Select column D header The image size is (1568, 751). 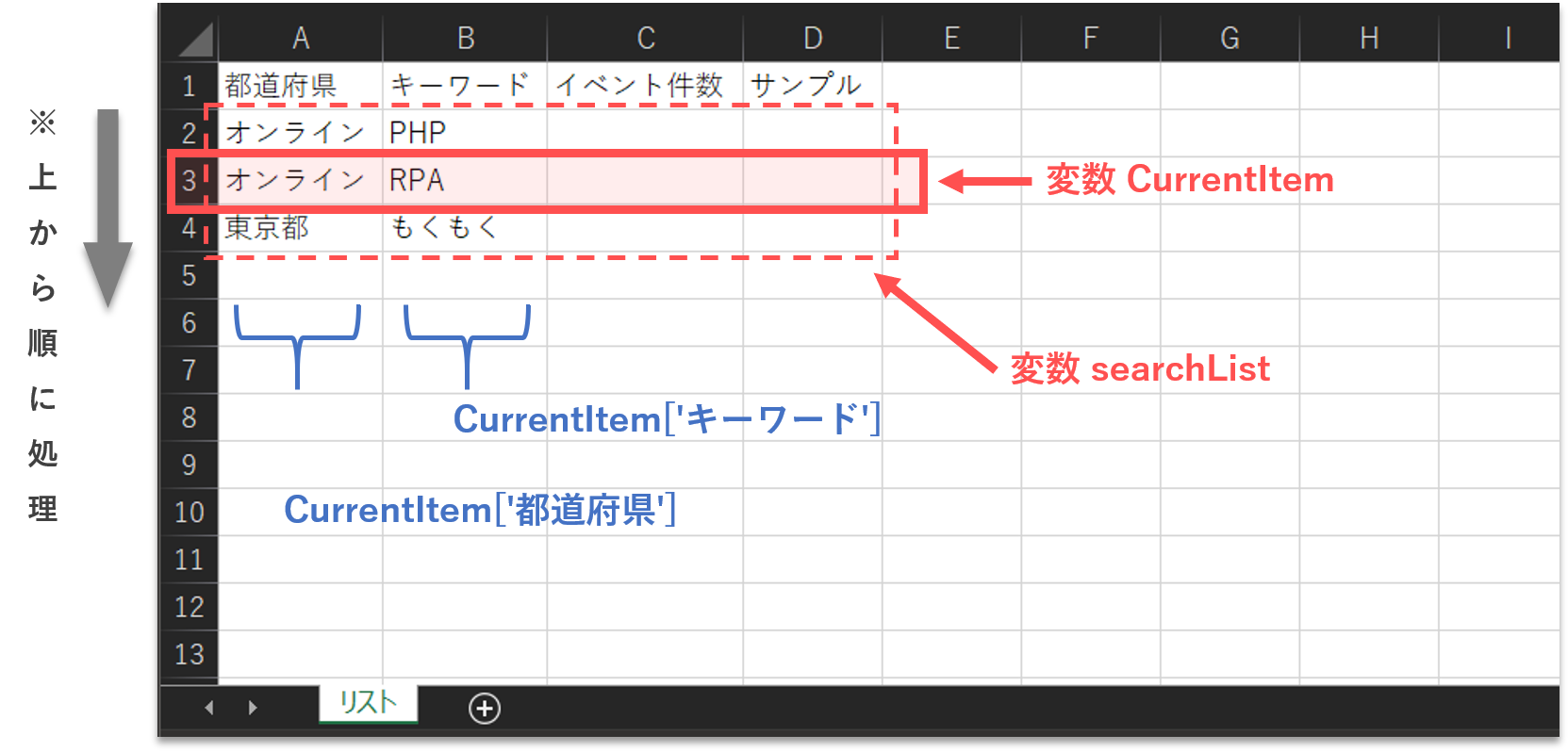[812, 38]
